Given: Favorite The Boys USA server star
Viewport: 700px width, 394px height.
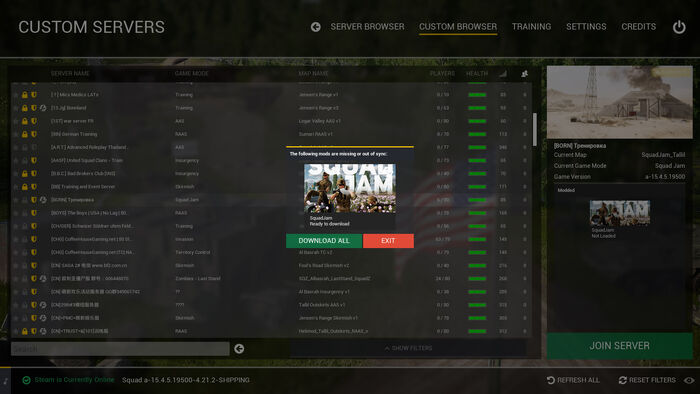Looking at the screenshot, I should (16, 213).
